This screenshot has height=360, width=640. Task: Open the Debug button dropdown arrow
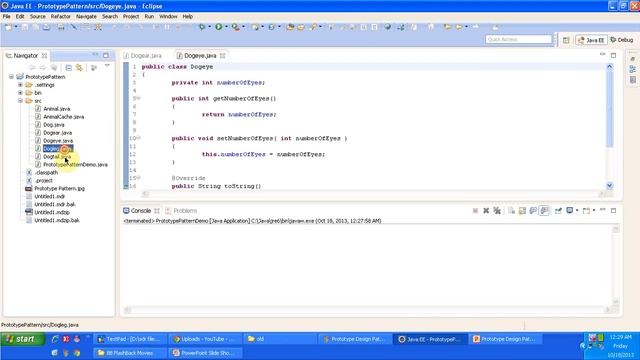tap(209, 27)
